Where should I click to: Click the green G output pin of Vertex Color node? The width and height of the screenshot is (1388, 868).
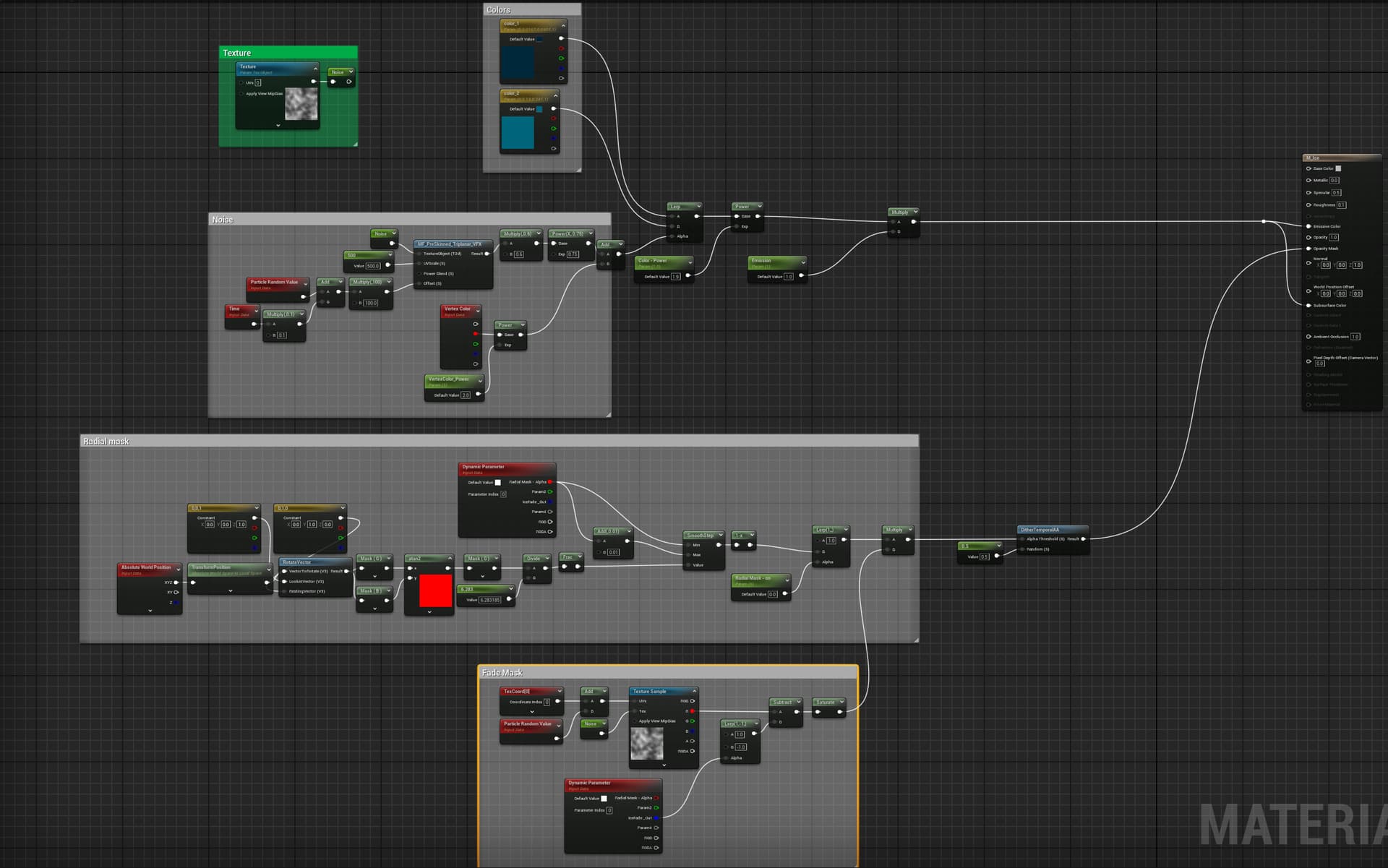tap(475, 344)
